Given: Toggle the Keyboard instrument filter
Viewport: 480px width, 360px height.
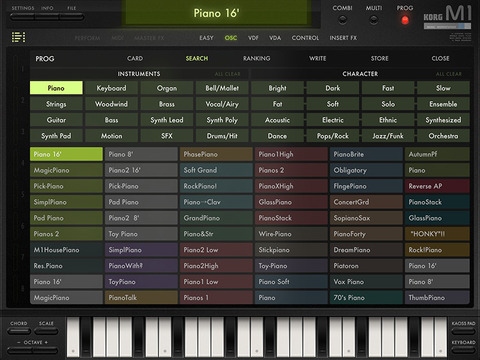Looking at the screenshot, I should click(111, 88).
